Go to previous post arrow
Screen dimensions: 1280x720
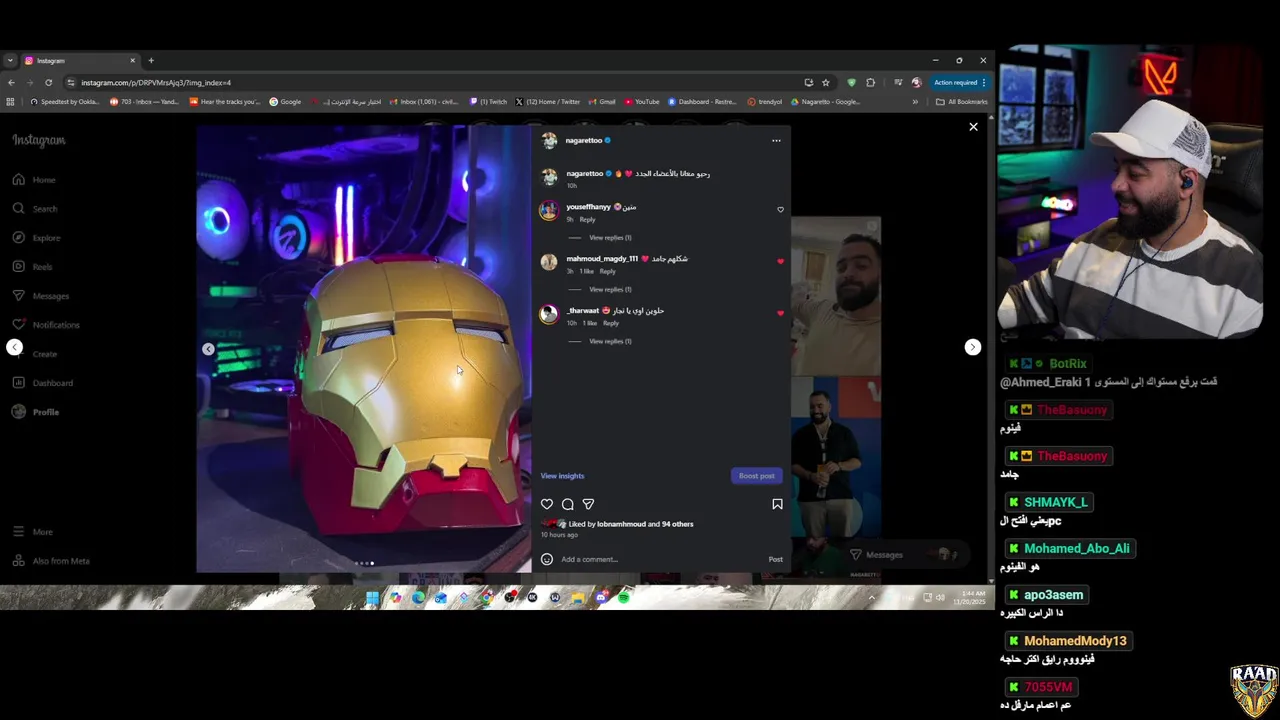(14, 347)
